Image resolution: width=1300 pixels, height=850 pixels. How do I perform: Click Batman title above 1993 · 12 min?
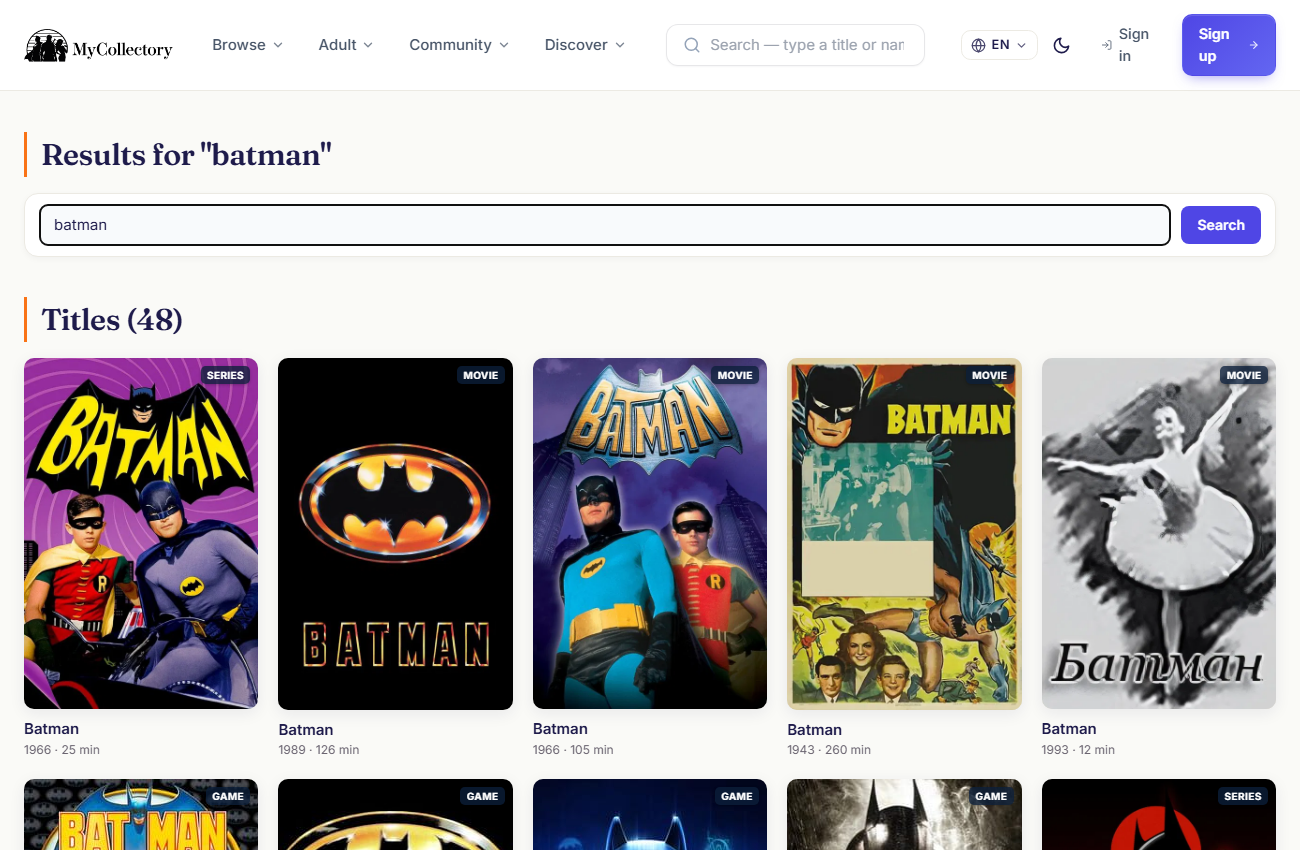1069,729
